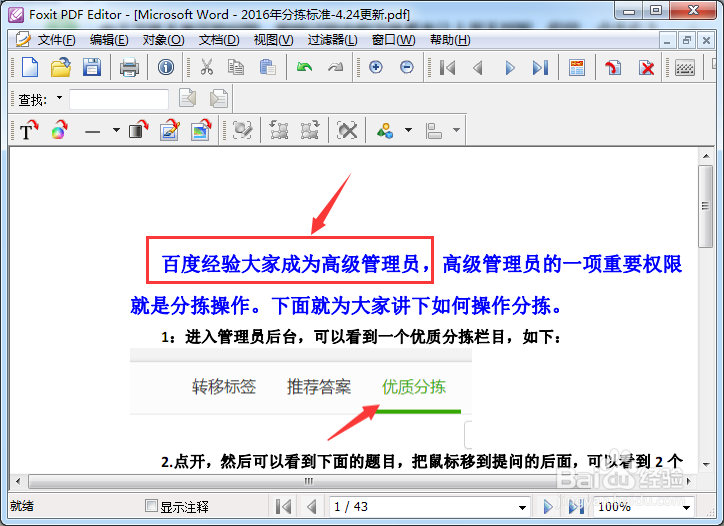Print the document using the printer icon

(129, 67)
